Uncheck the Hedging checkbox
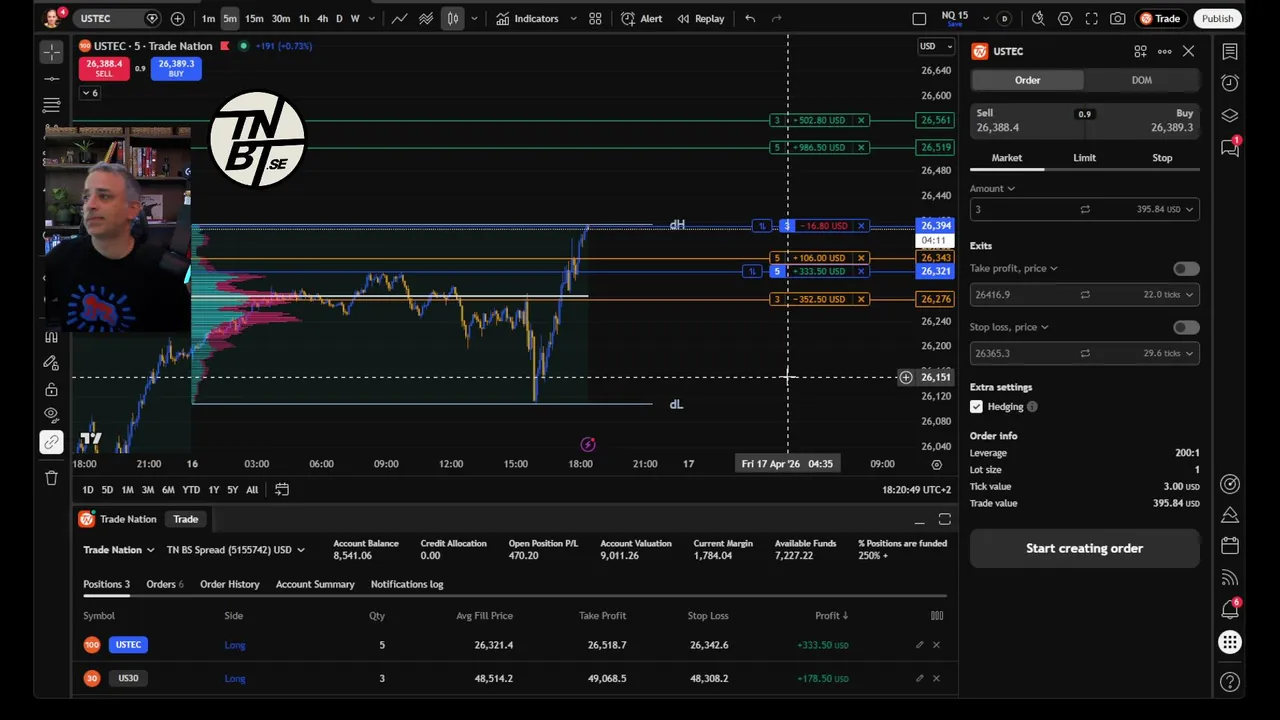 click(x=976, y=406)
